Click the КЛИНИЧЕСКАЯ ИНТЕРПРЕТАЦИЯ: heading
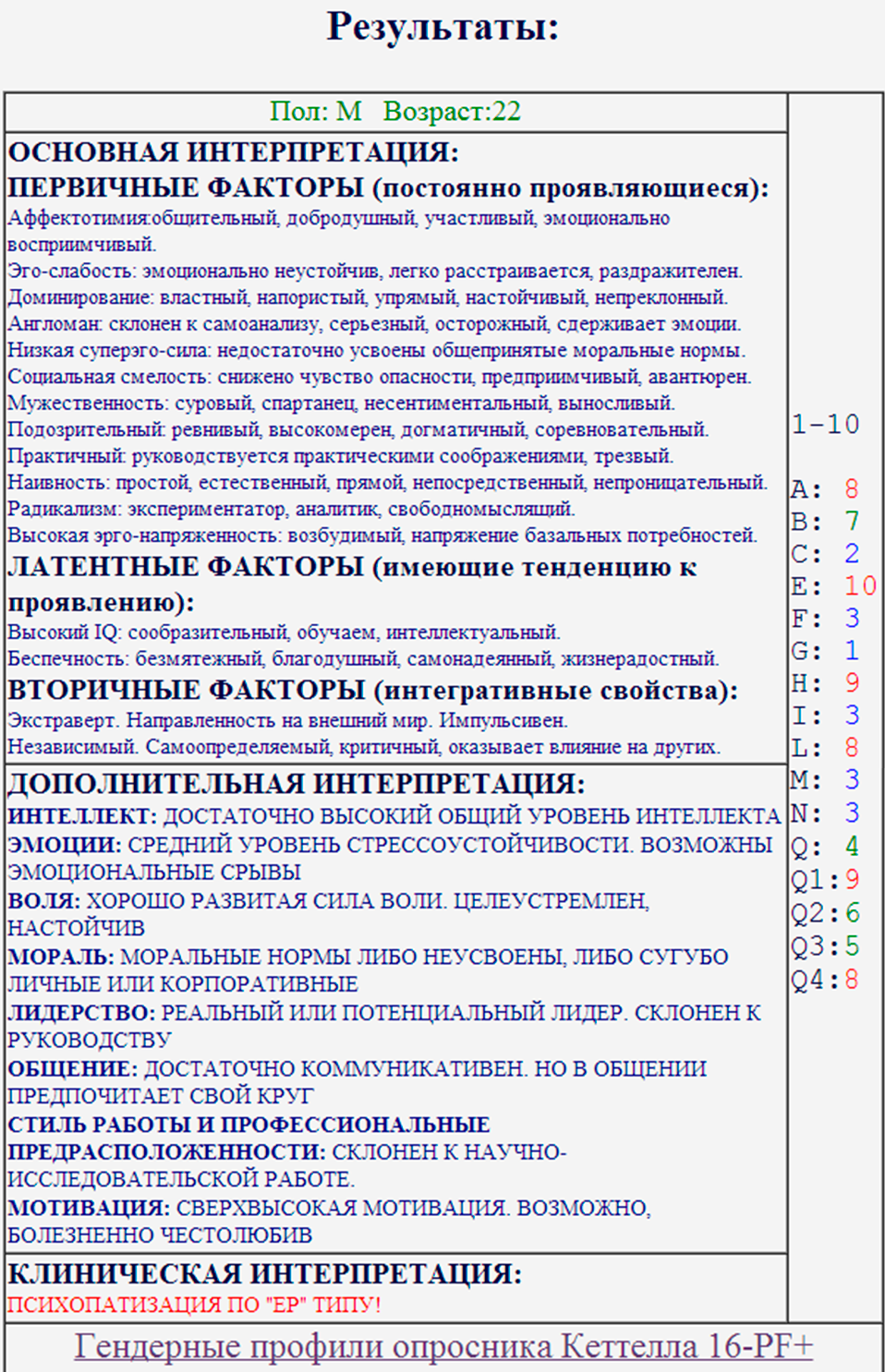Image resolution: width=885 pixels, height=1372 pixels. tap(265, 1274)
